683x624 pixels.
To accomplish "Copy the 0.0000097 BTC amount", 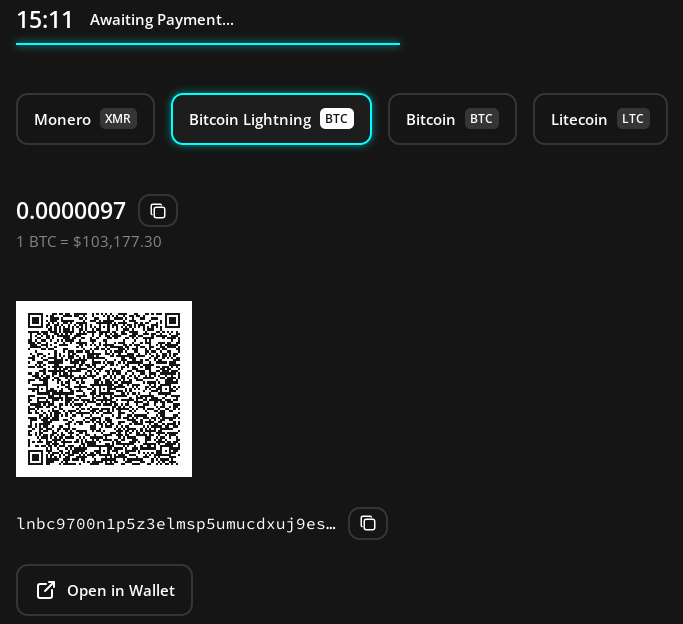I will (158, 211).
